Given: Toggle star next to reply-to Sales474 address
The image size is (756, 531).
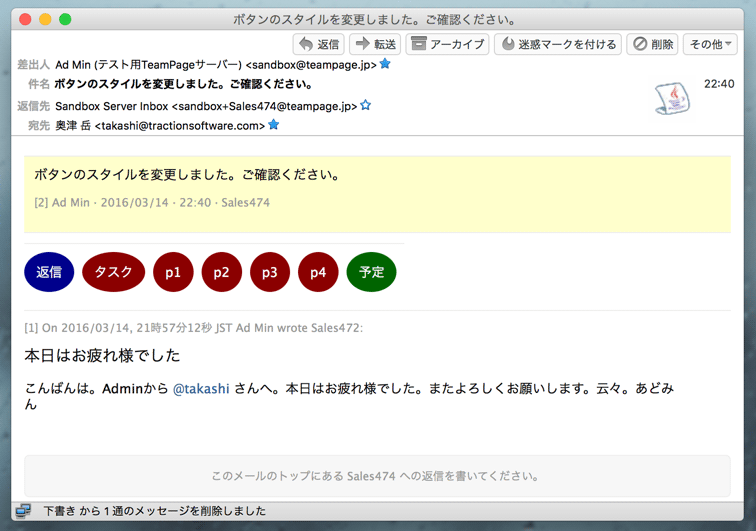Looking at the screenshot, I should pyautogui.click(x=365, y=105).
